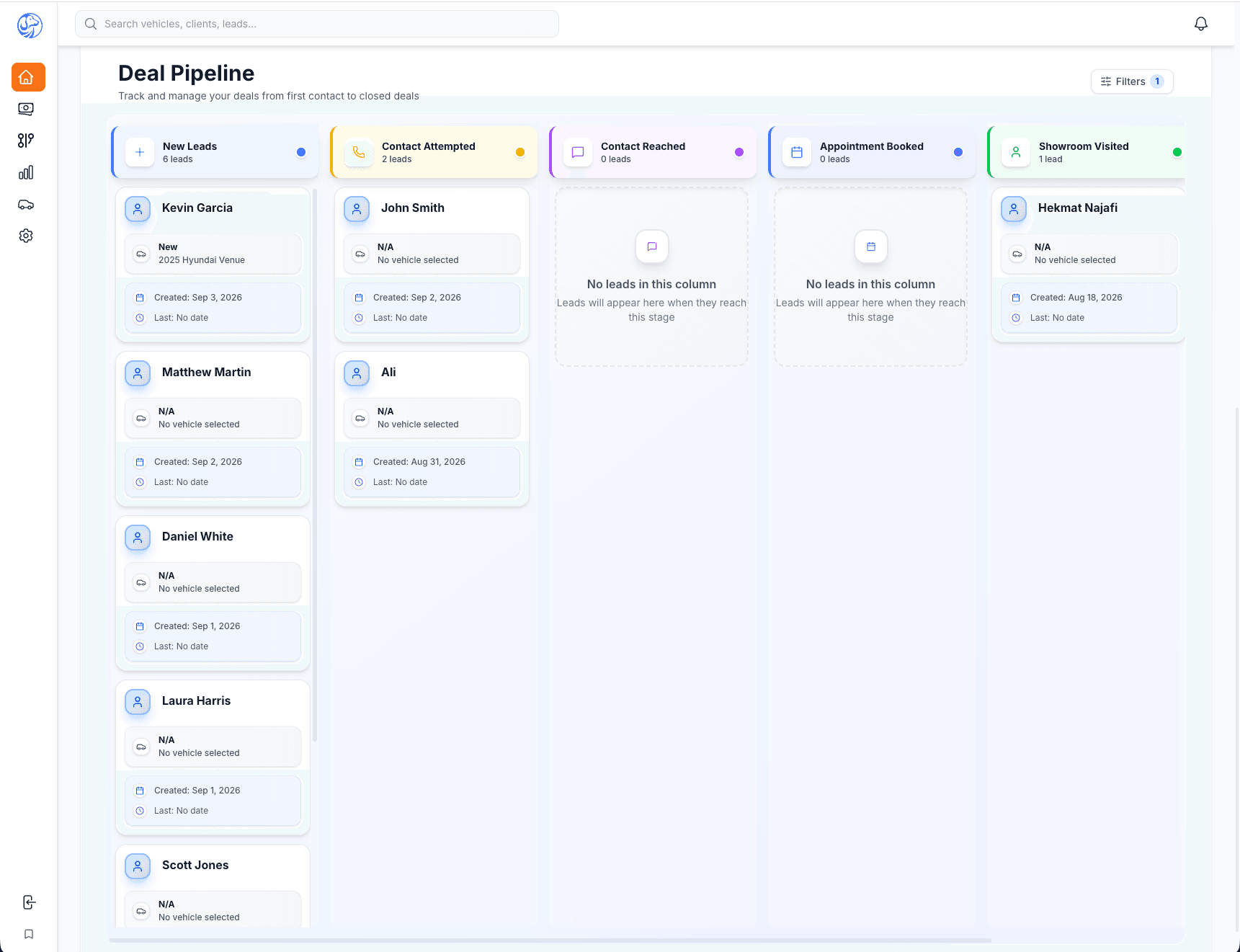
Task: Click the plus icon in New Leads header
Action: pos(140,152)
